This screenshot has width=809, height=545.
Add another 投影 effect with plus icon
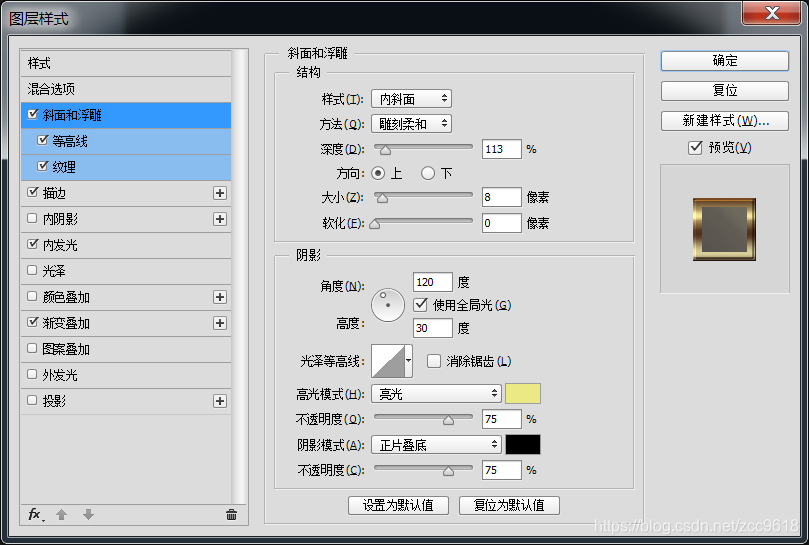point(220,401)
